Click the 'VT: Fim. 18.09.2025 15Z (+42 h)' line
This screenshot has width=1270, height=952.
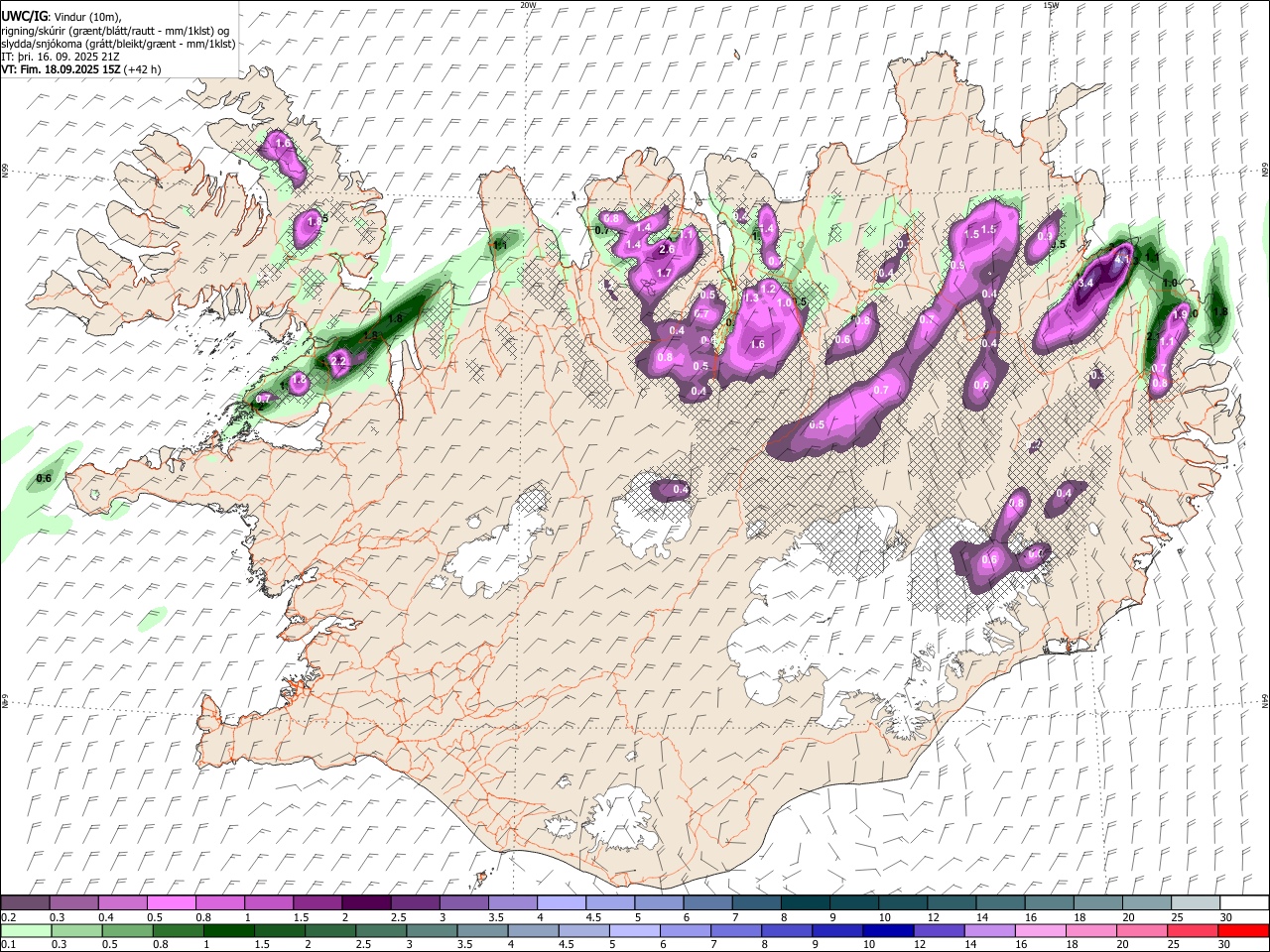click(81, 69)
